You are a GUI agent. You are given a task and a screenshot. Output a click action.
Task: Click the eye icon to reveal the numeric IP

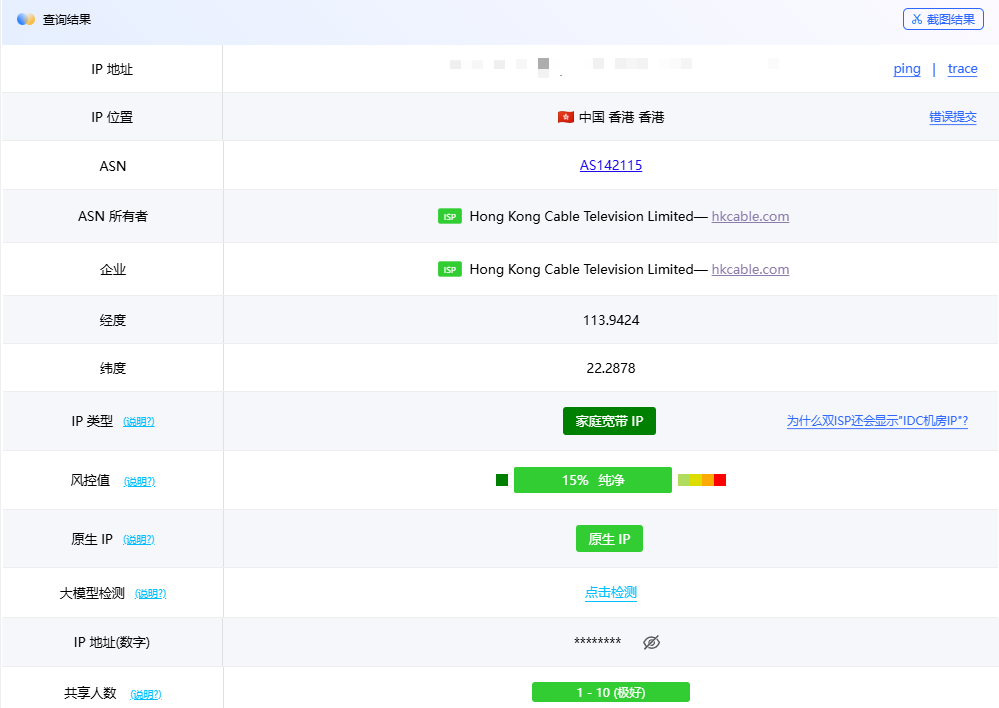[x=651, y=643]
